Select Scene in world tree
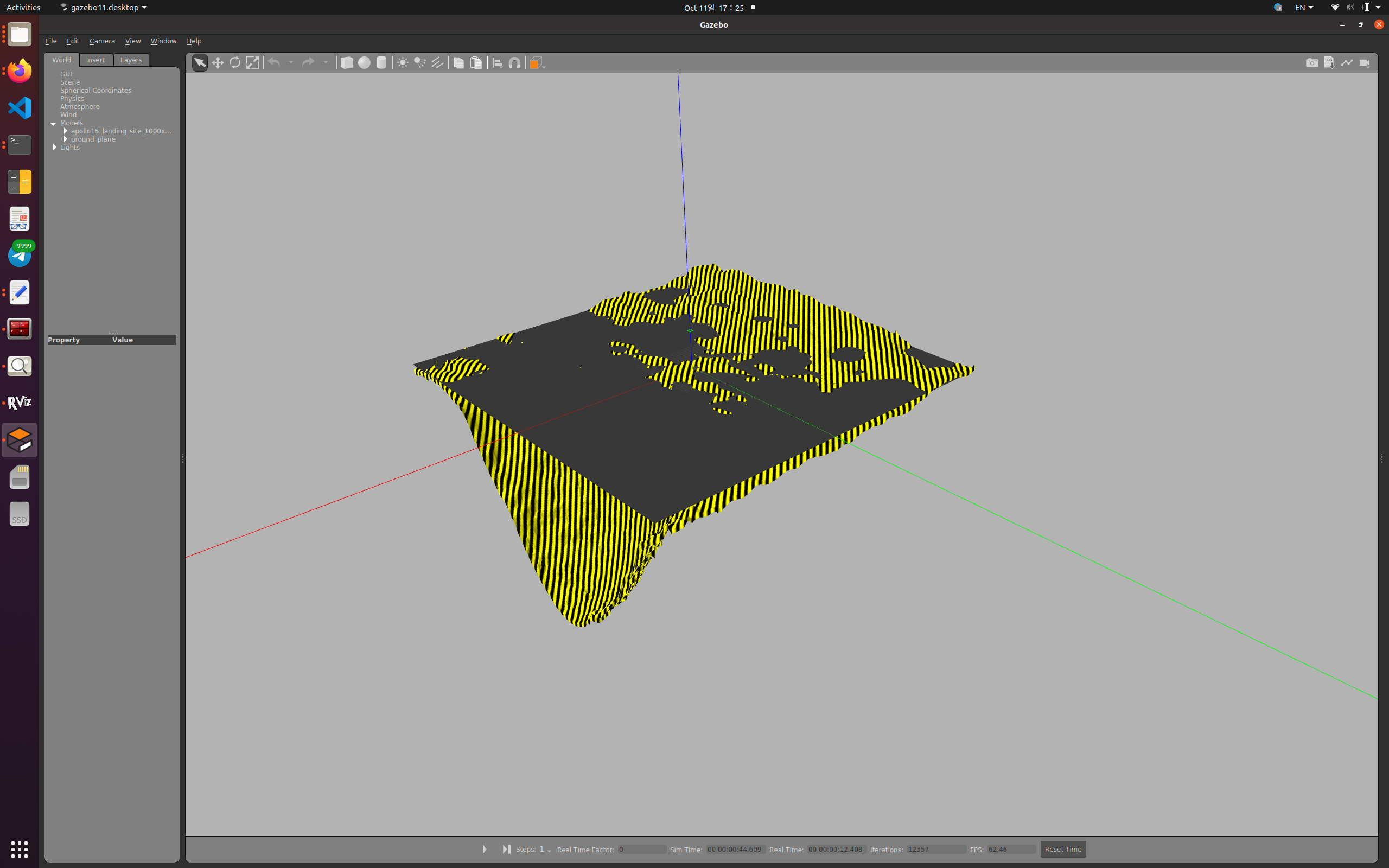 click(70, 82)
